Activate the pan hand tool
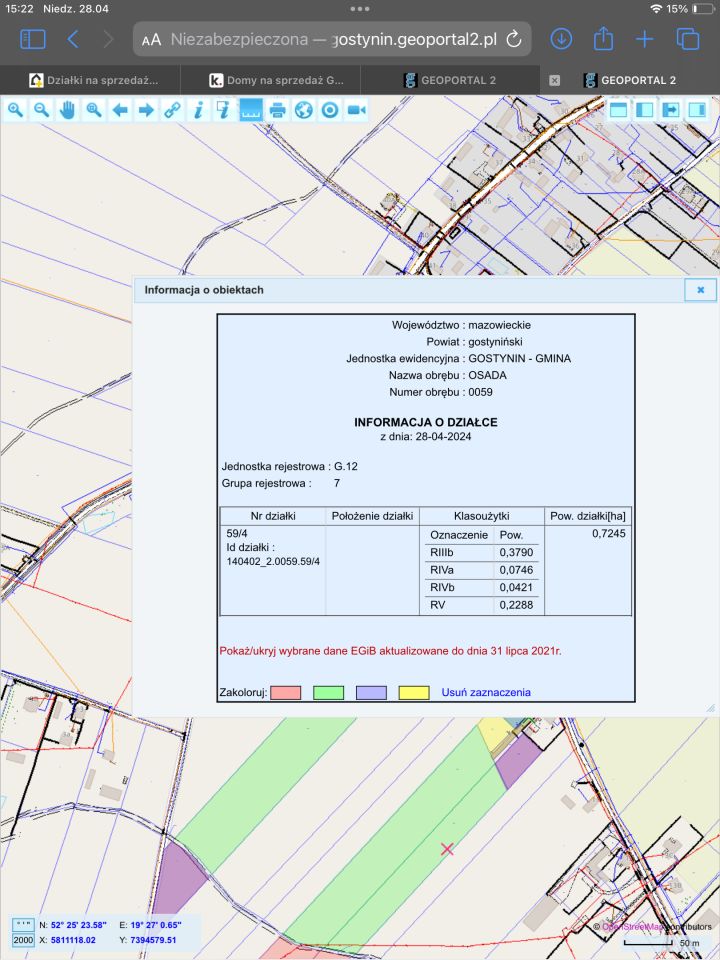This screenshot has width=720, height=960. tap(68, 110)
